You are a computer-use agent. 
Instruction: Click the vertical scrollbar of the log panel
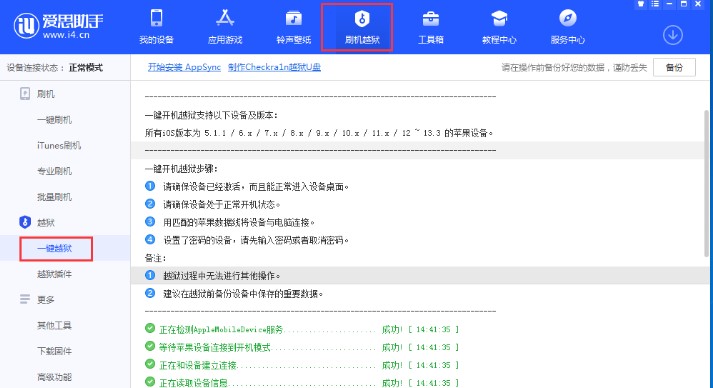(x=706, y=183)
